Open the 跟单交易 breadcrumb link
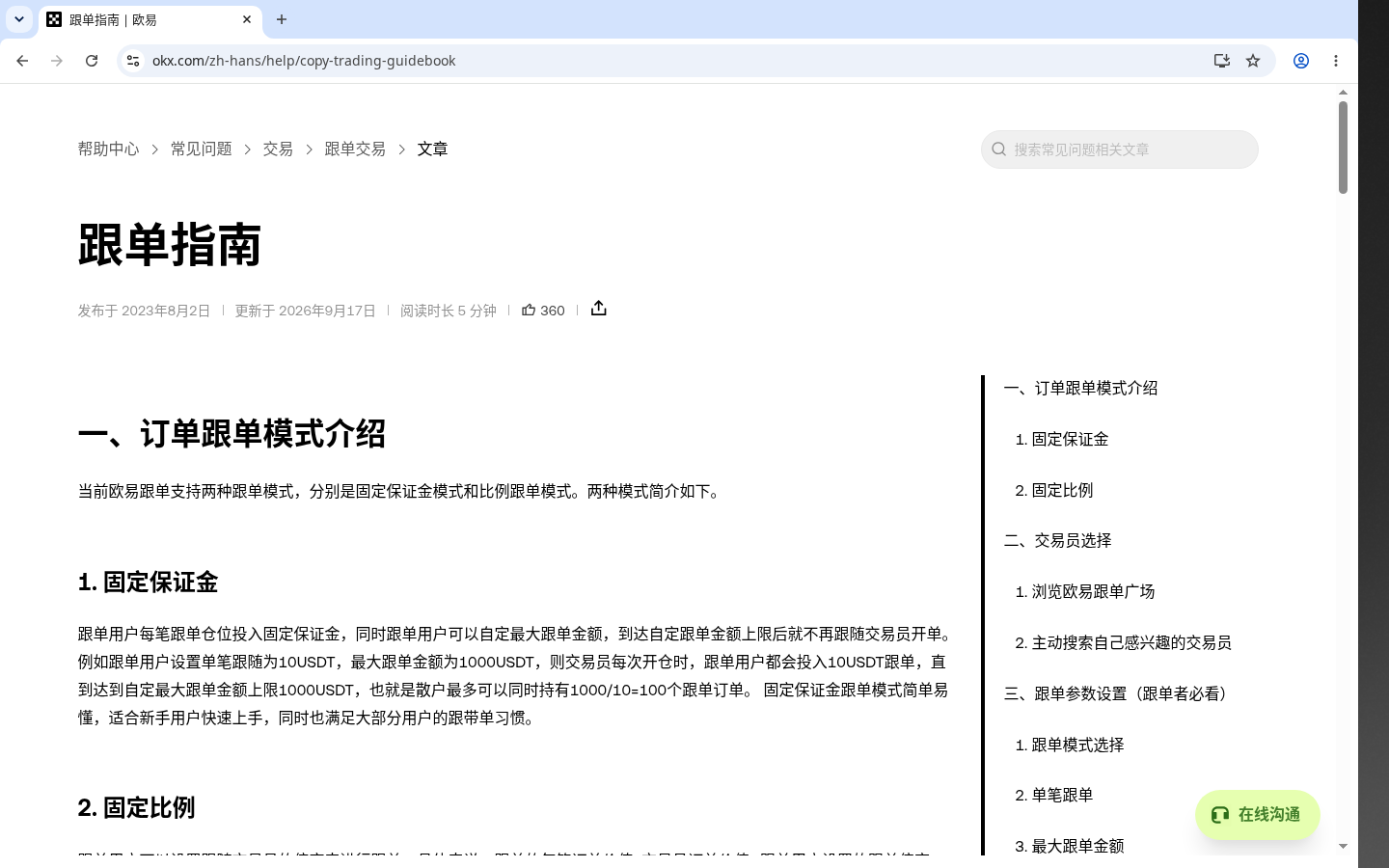1389x868 pixels. click(x=355, y=149)
